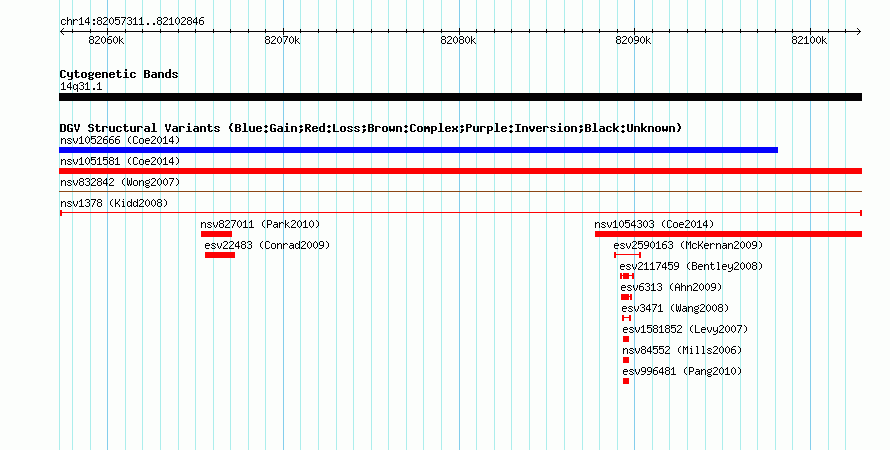Click the black 14q31.1 cytogenetic band bar
890x450 pixels.
tap(460, 97)
